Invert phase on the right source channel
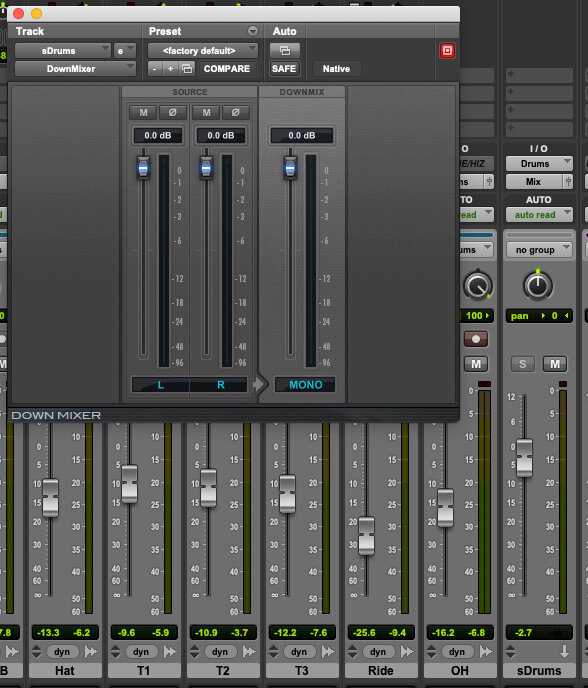 (236, 112)
